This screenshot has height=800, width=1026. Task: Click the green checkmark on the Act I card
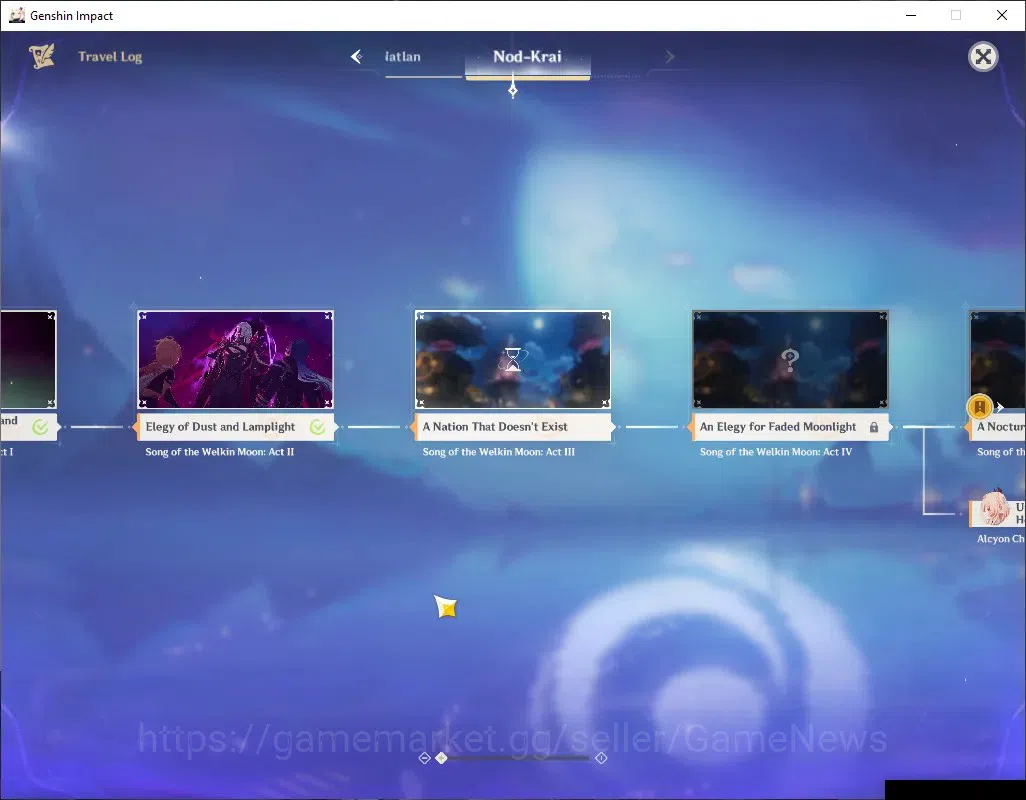[40, 427]
